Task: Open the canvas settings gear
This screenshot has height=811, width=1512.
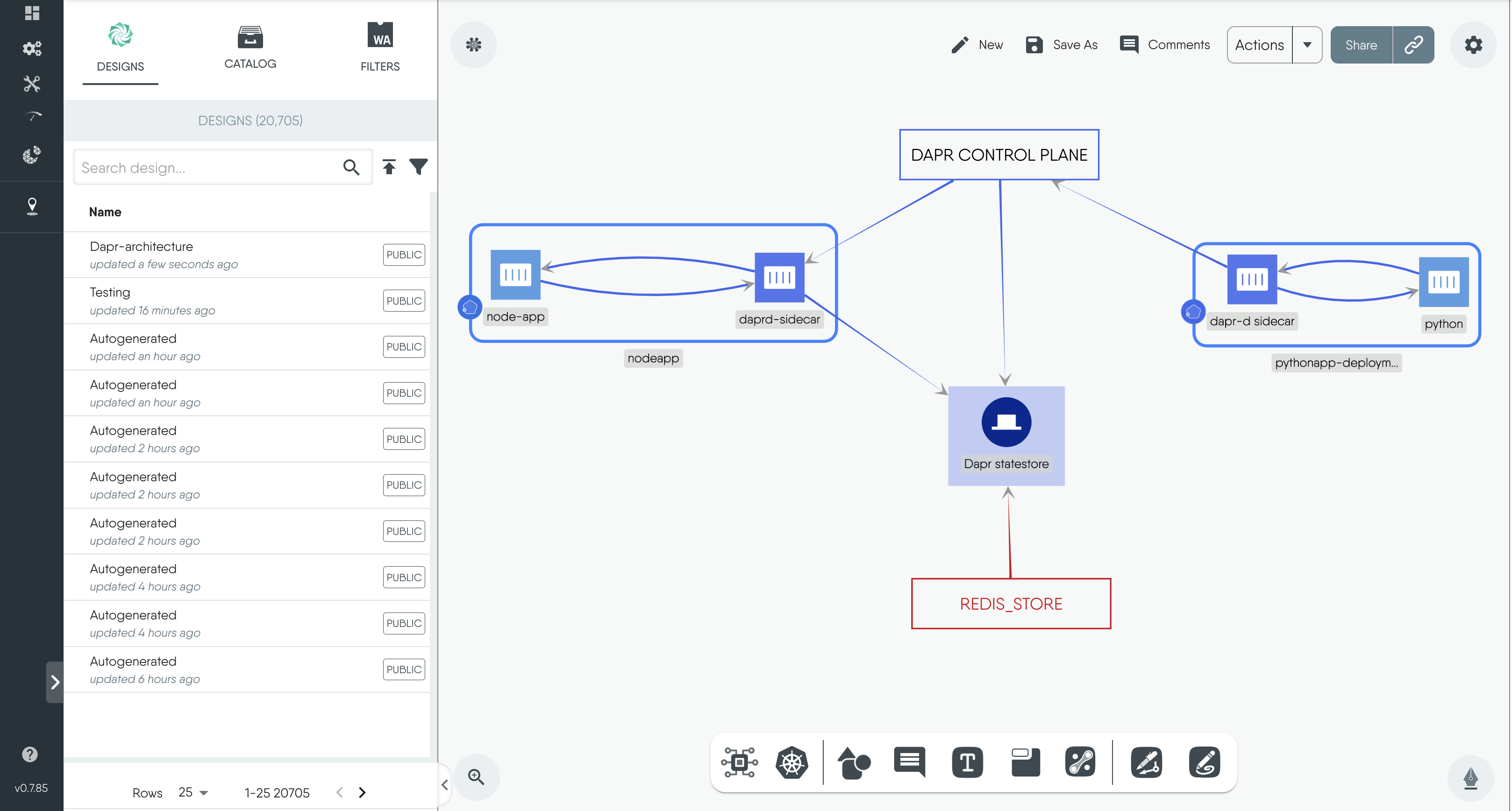Action: [x=1473, y=44]
